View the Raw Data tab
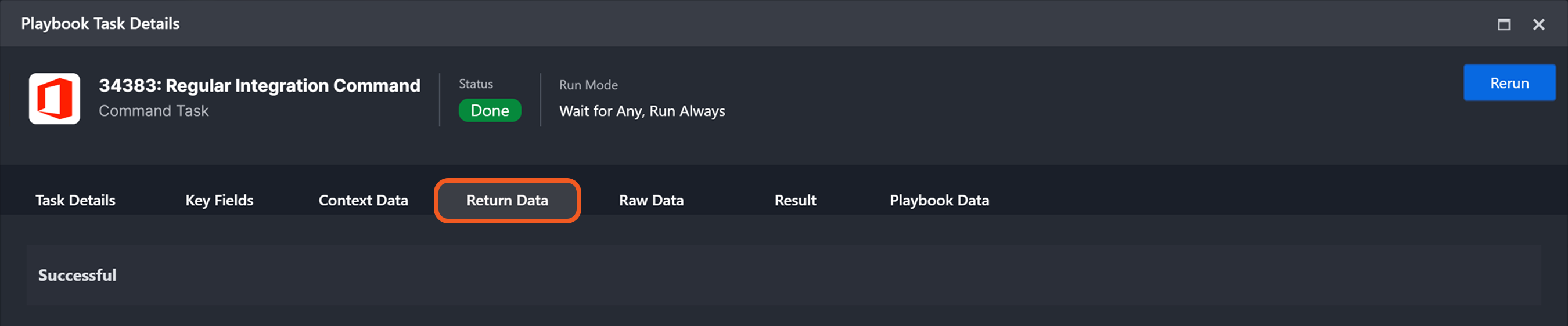 click(x=650, y=200)
